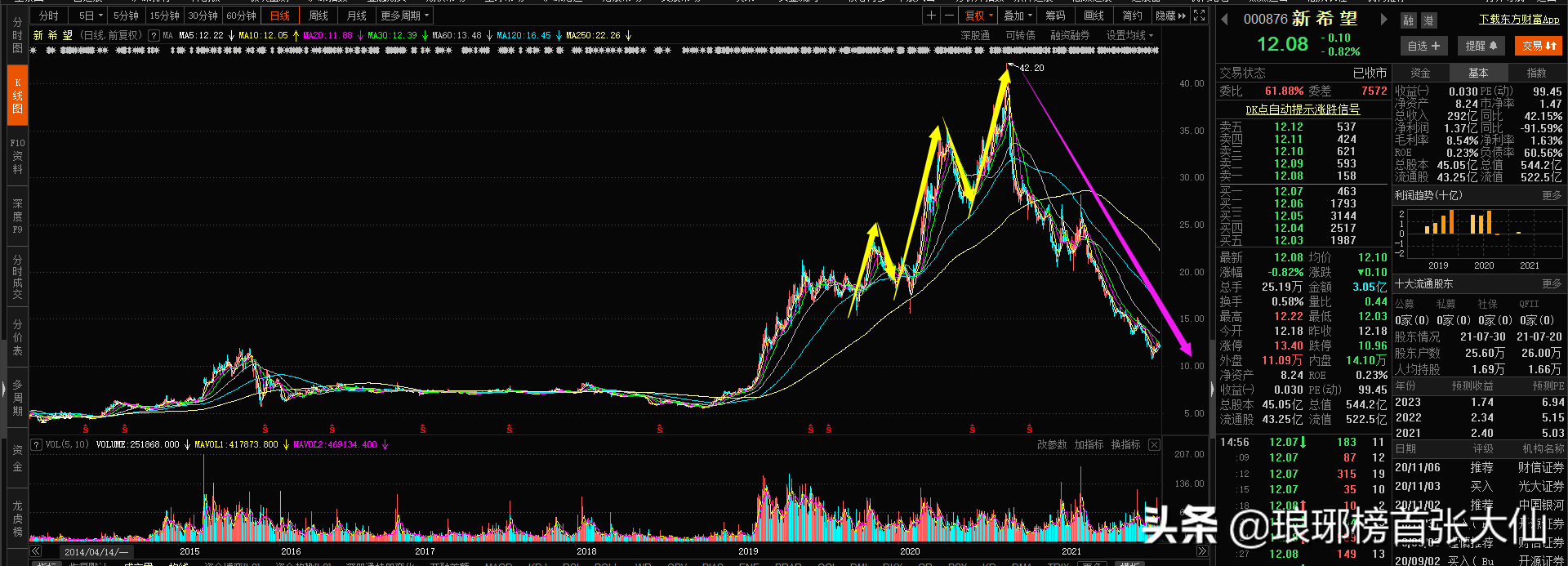The width and height of the screenshot is (1568, 566).
Task: Toggle 筹码 chip distribution view
Action: click(x=1055, y=16)
